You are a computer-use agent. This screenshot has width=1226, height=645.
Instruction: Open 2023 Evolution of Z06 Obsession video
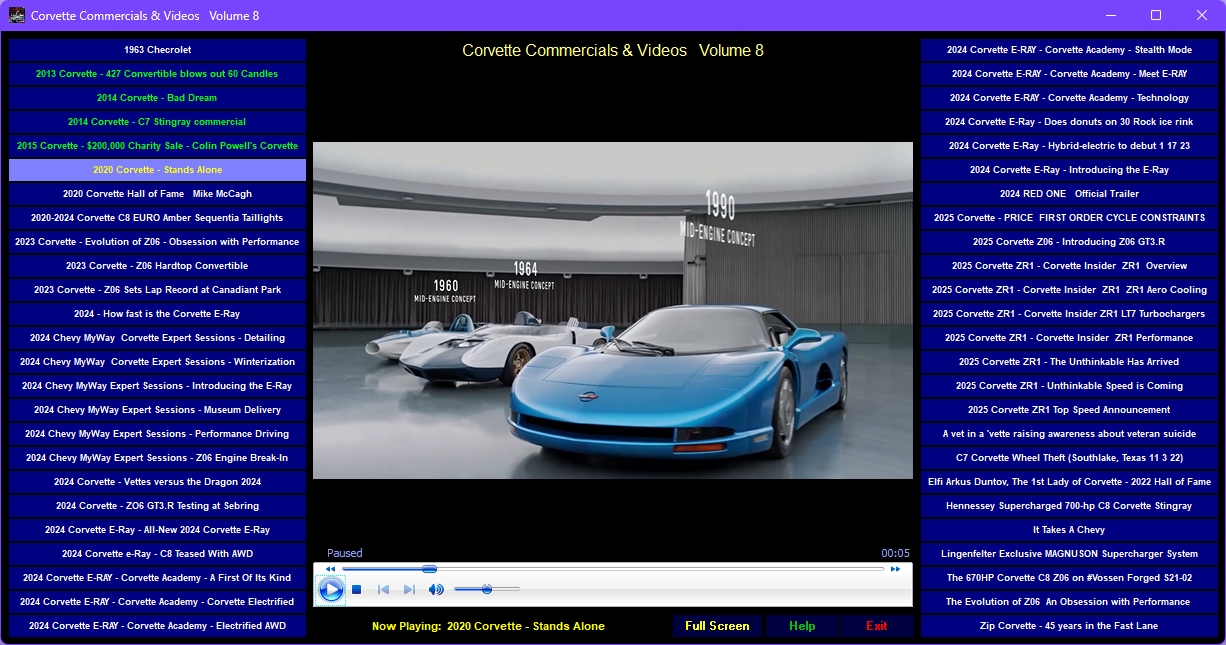(157, 242)
